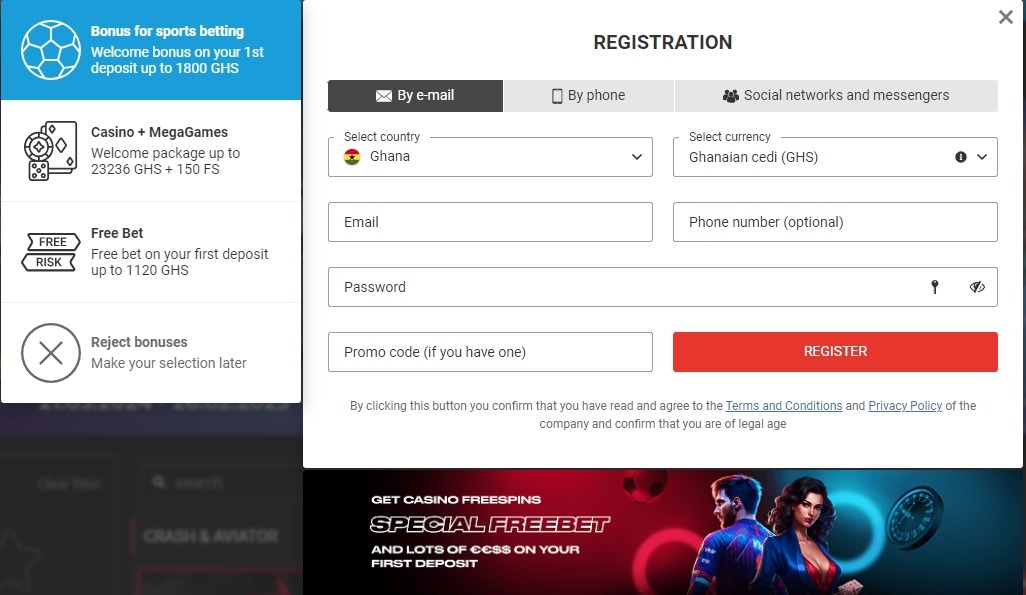Screen dimensions: 1026x595
Task: Toggle password visibility eye icon
Action: [977, 287]
